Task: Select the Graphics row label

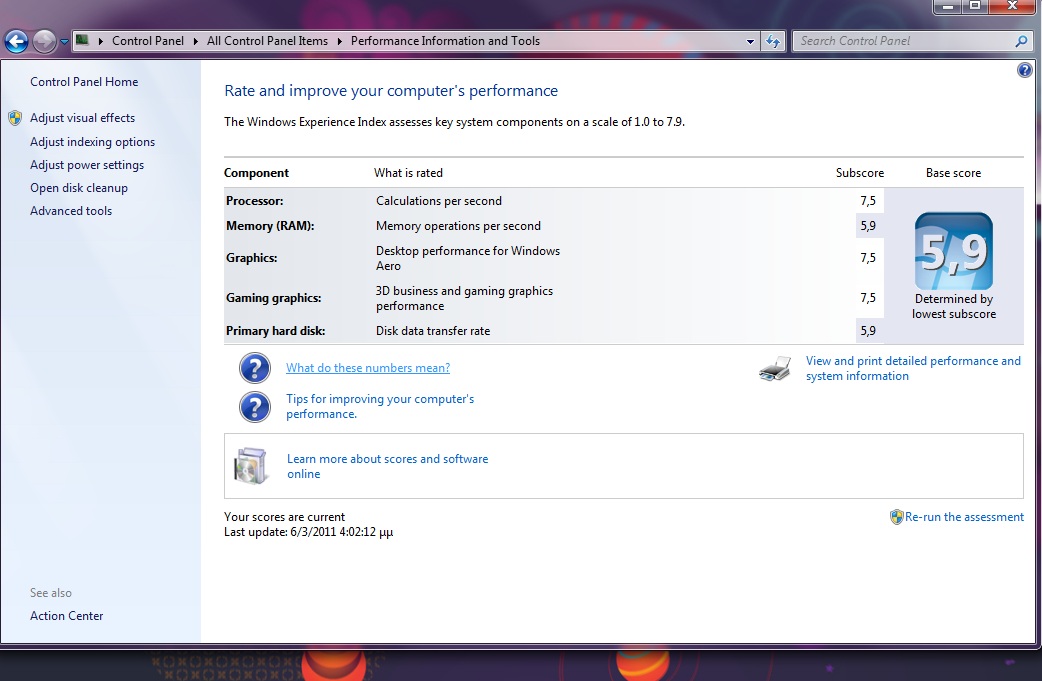Action: [x=251, y=258]
